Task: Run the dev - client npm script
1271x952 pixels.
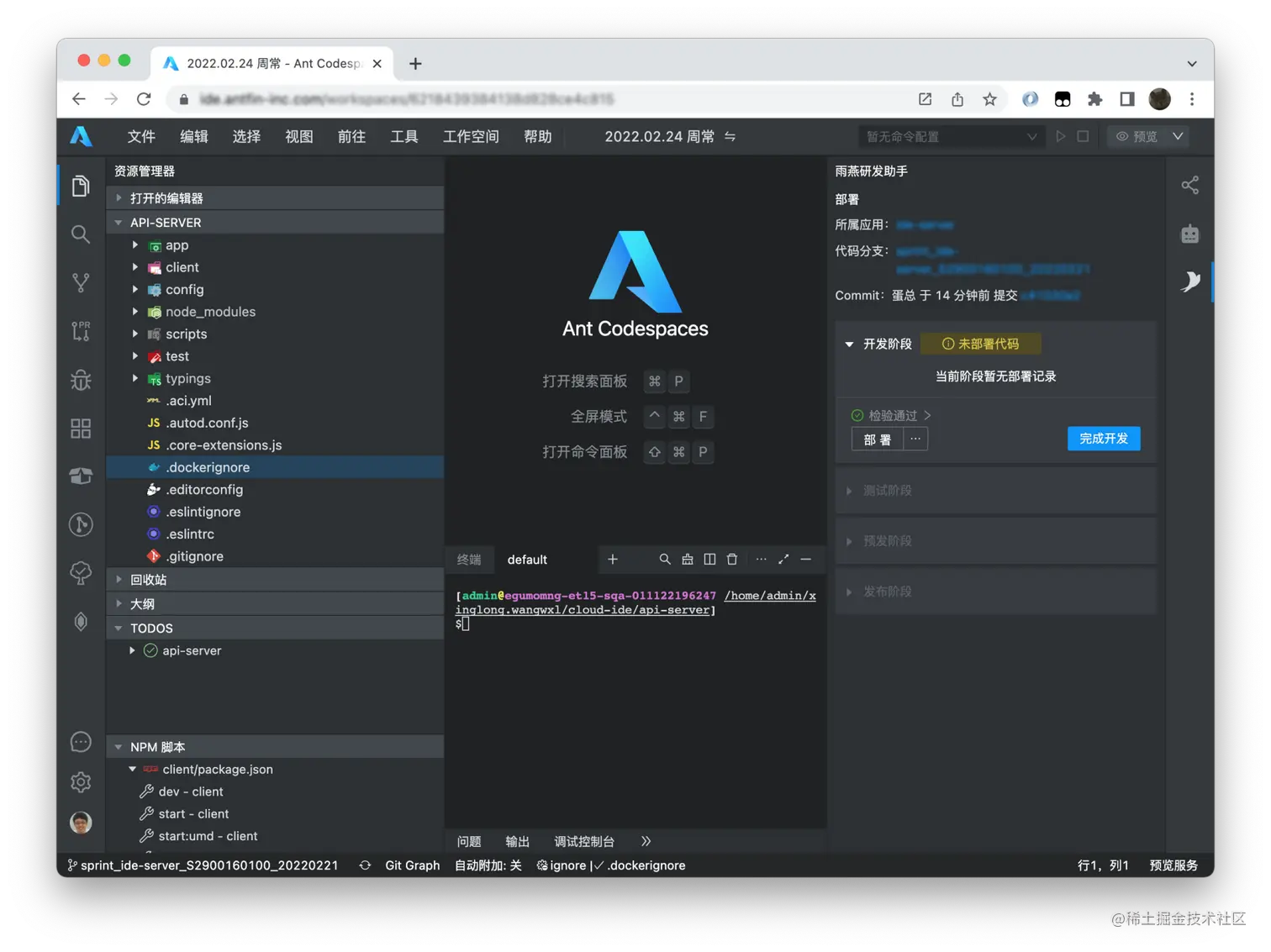Action: [275, 792]
